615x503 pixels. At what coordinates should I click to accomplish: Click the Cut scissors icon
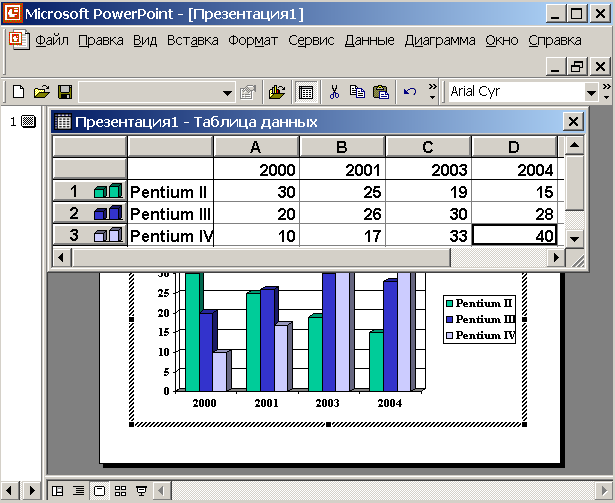[334, 92]
